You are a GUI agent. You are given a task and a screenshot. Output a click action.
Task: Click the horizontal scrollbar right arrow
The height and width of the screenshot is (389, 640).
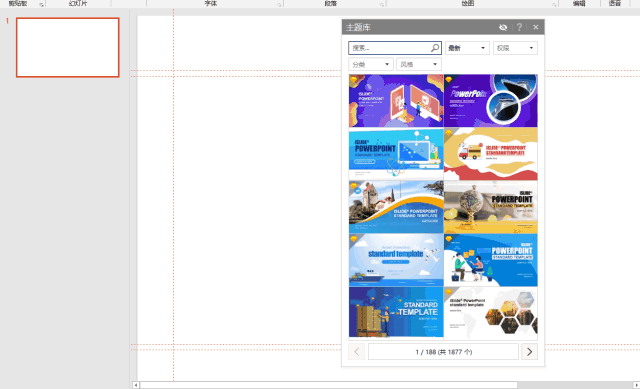[636, 385]
